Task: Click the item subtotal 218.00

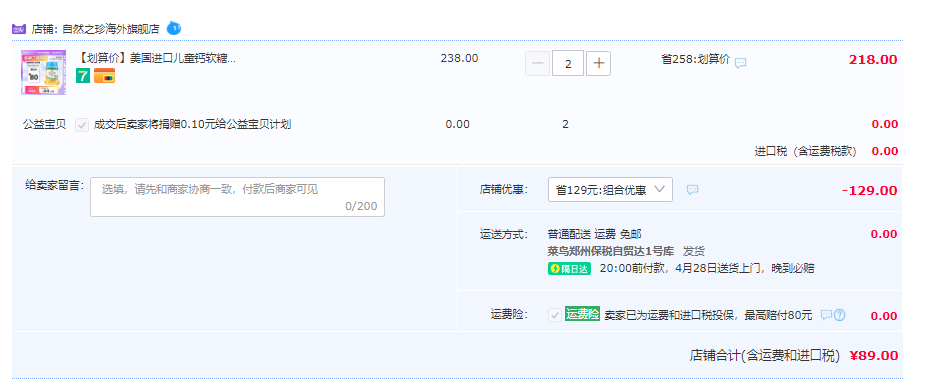Action: 873,59
